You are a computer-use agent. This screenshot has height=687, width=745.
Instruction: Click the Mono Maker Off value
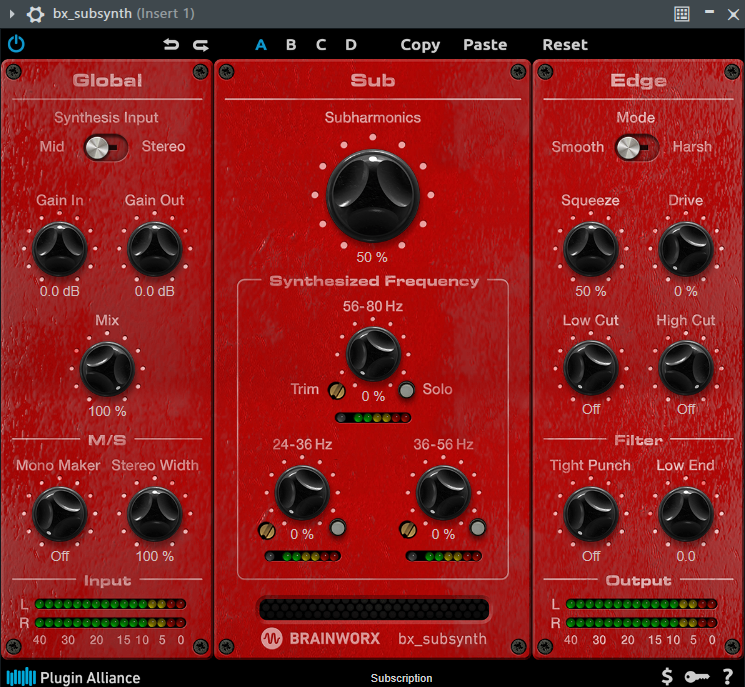pyautogui.click(x=60, y=556)
